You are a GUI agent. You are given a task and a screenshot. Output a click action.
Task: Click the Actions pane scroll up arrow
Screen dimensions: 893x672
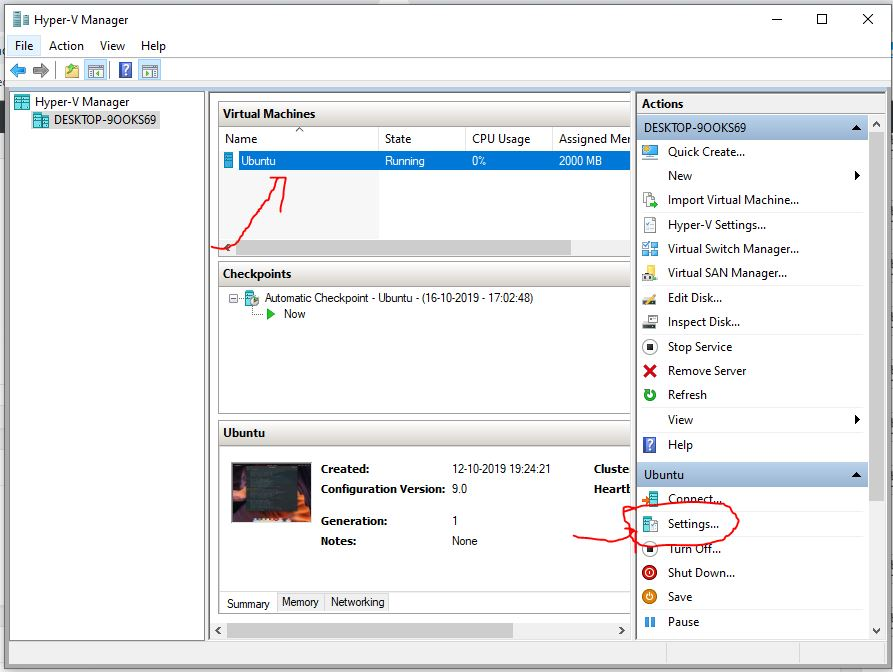coord(876,124)
